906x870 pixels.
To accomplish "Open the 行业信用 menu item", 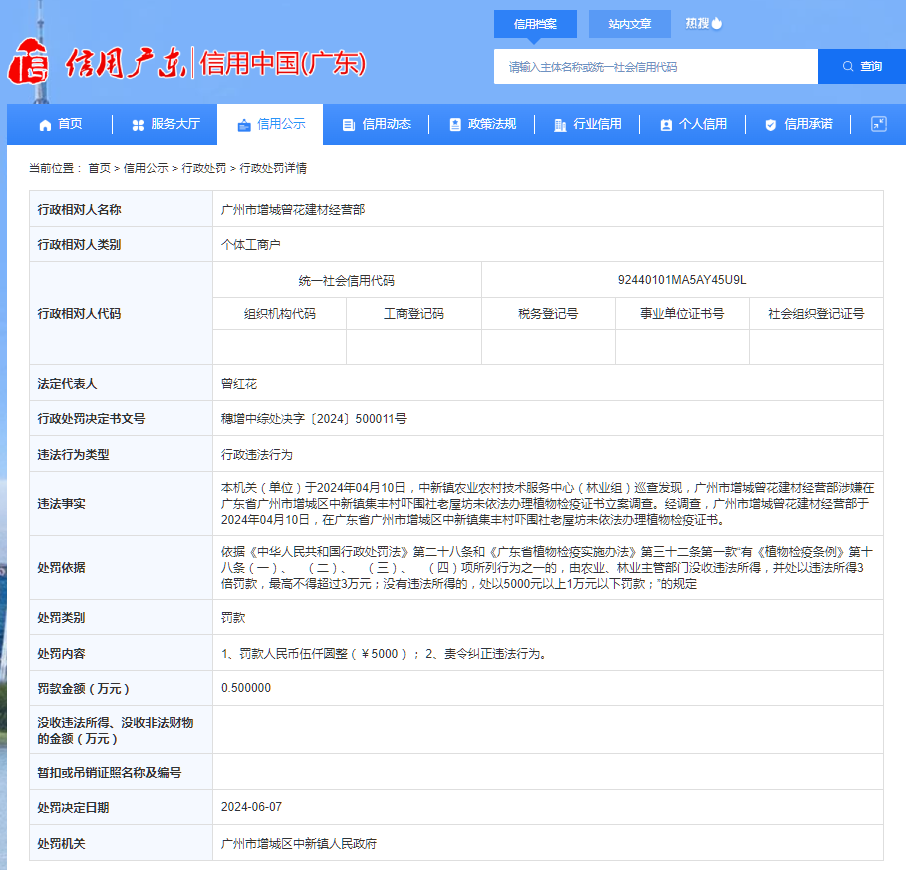I will 596,124.
